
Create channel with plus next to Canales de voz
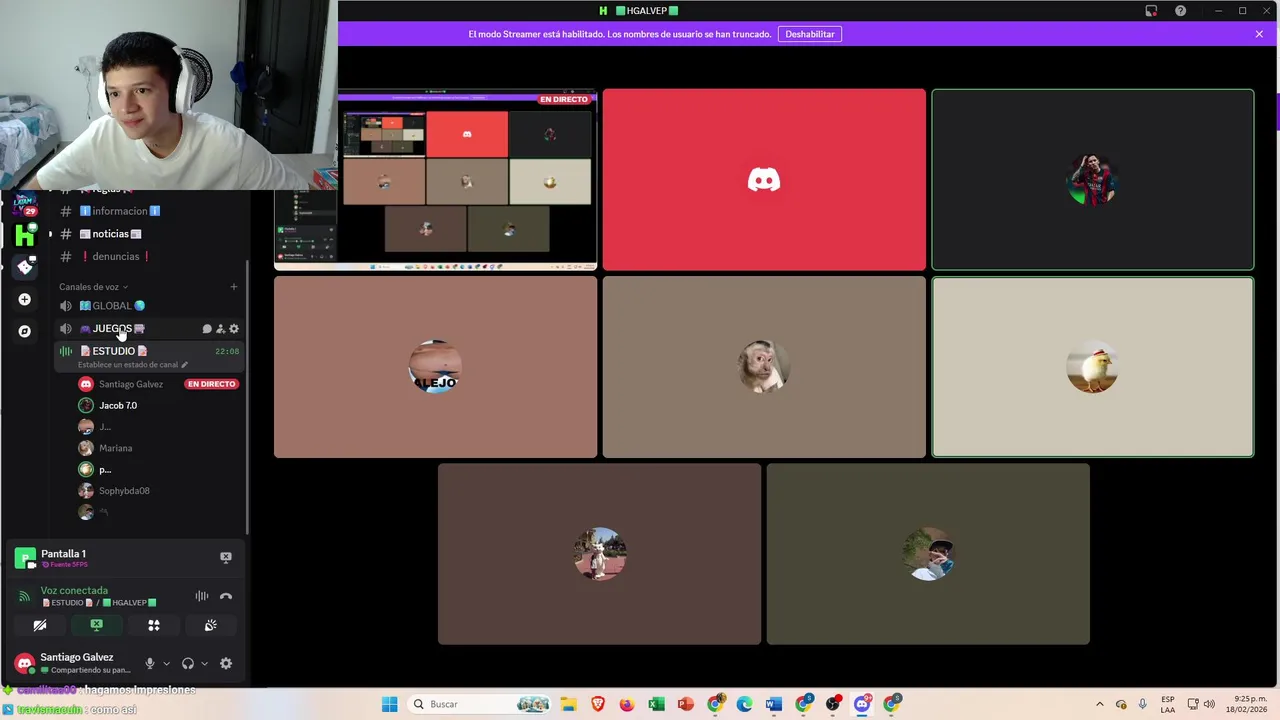234,287
